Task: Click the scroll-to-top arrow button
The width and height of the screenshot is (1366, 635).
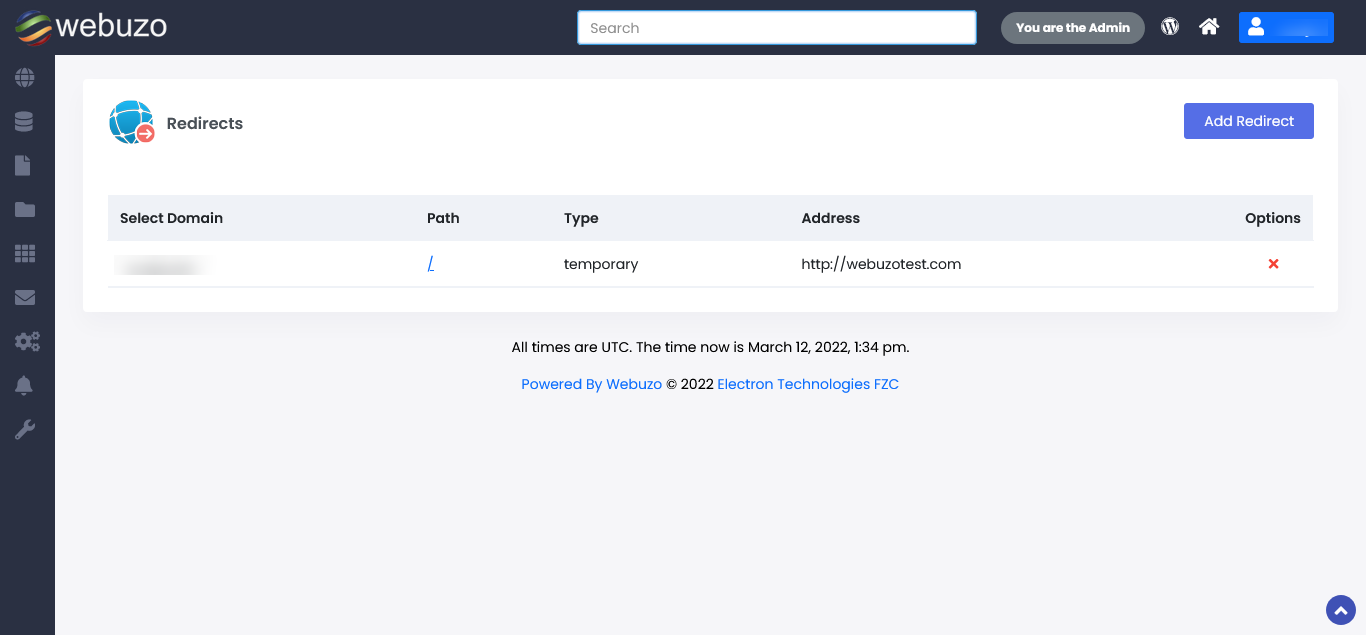Action: coord(1340,609)
